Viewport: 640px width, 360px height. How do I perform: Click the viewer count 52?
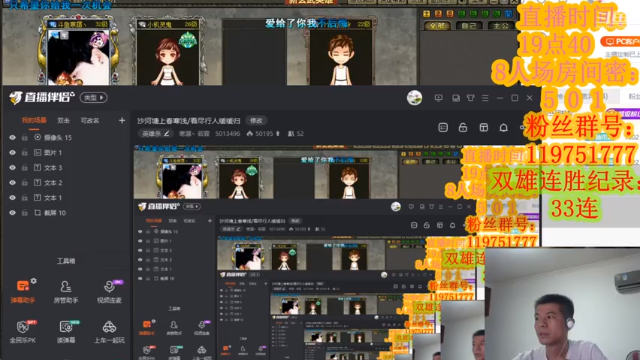click(300, 133)
